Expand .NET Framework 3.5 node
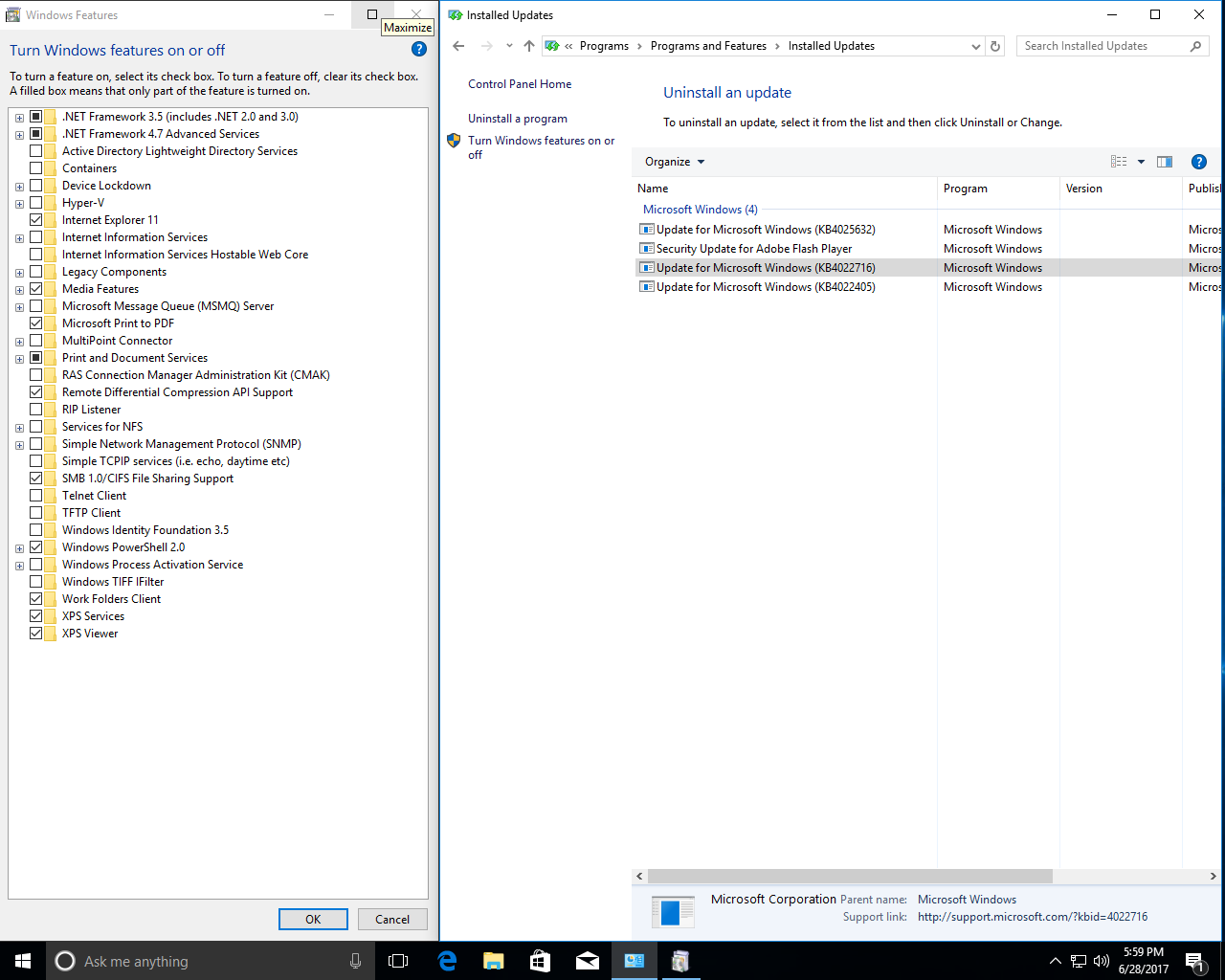The image size is (1225, 980). pyautogui.click(x=19, y=118)
